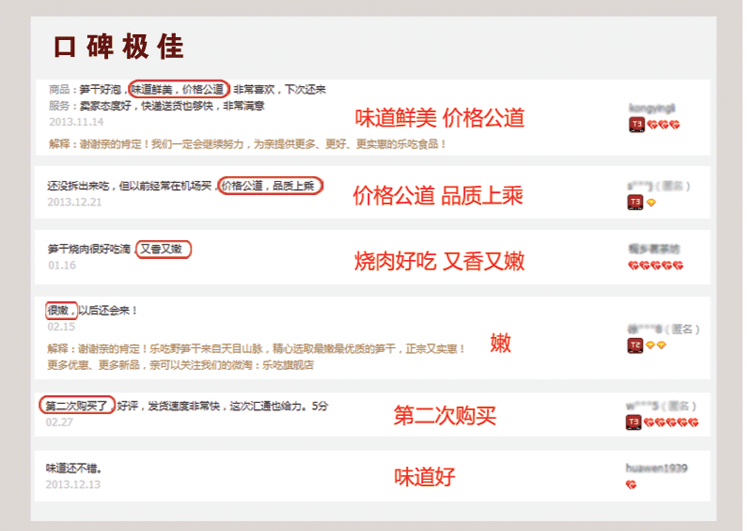Click the circled 又香又嫩 phrase
Viewport: 750px width, 531px height.
tap(164, 249)
